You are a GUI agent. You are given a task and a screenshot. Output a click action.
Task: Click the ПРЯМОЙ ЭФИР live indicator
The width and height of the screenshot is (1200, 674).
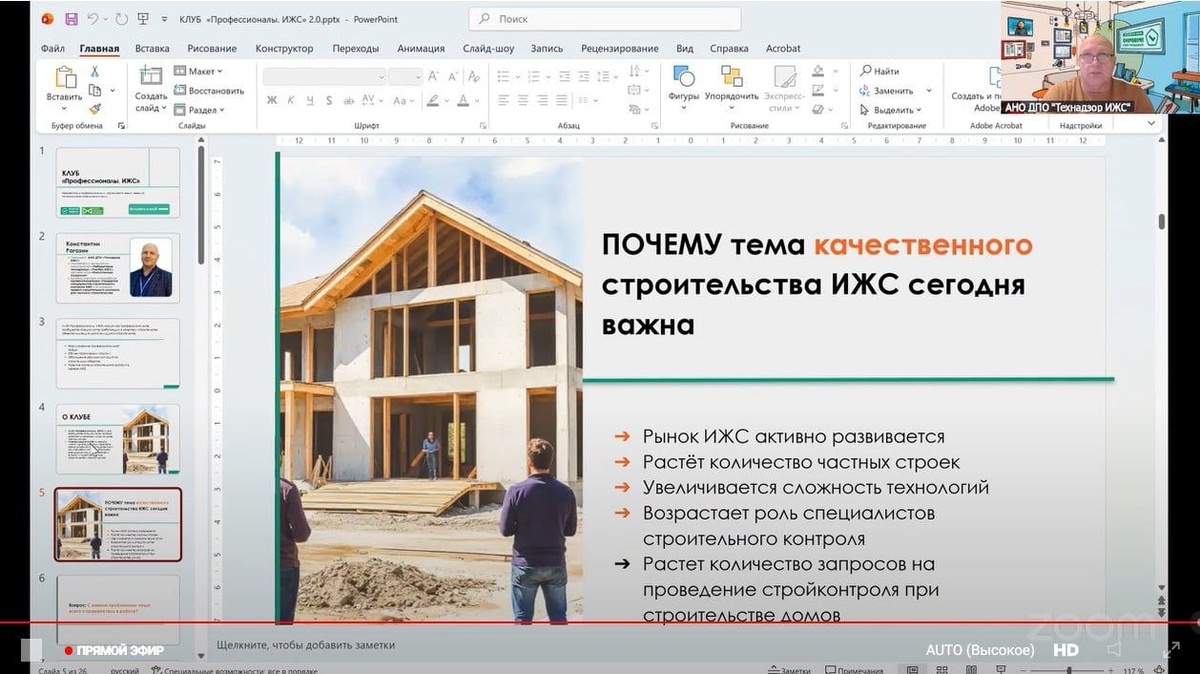point(113,650)
